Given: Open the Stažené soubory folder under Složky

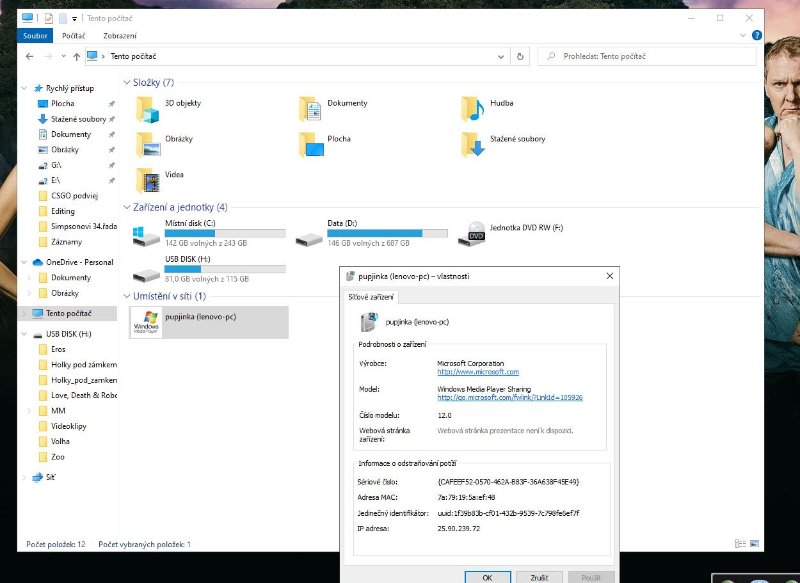Looking at the screenshot, I should (472, 145).
